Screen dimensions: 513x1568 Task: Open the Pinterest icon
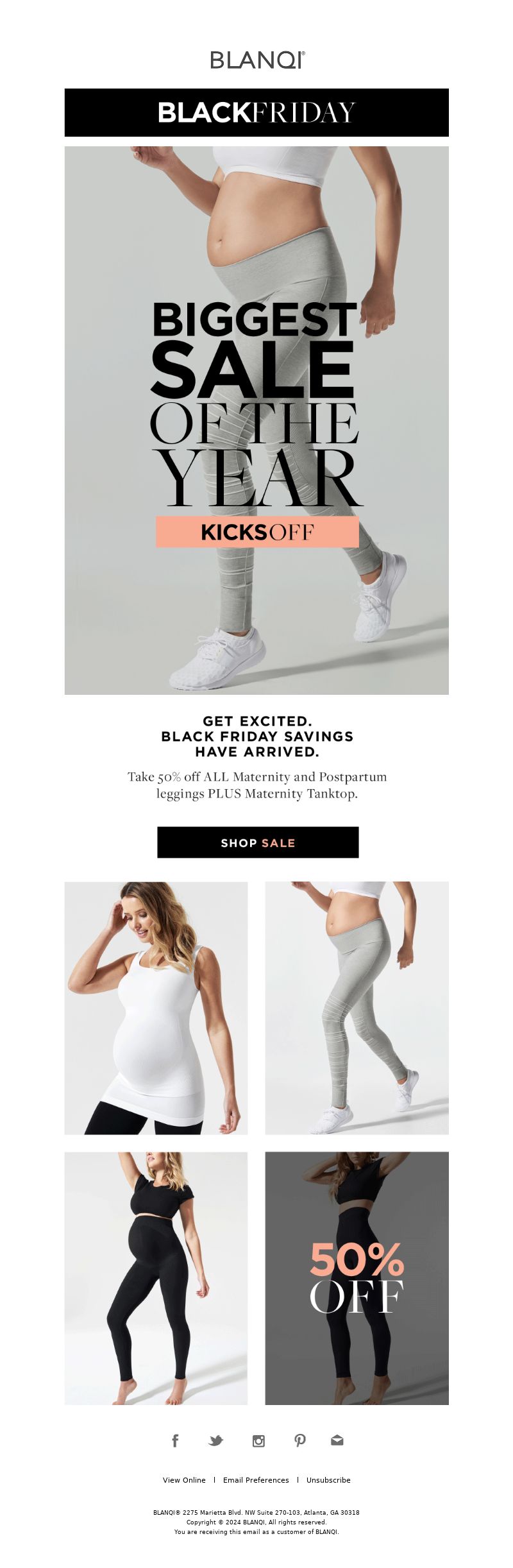[x=299, y=1440]
